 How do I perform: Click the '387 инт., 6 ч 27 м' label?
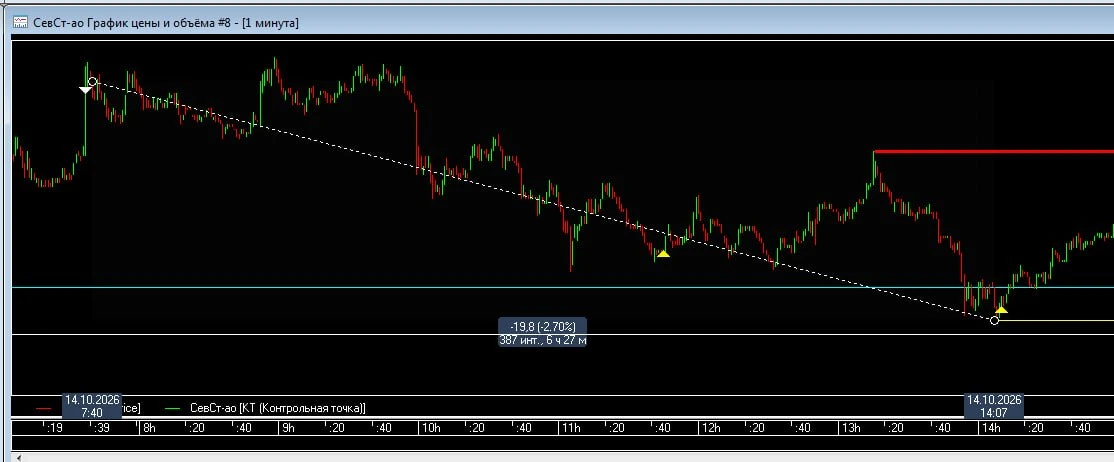pyautogui.click(x=543, y=340)
